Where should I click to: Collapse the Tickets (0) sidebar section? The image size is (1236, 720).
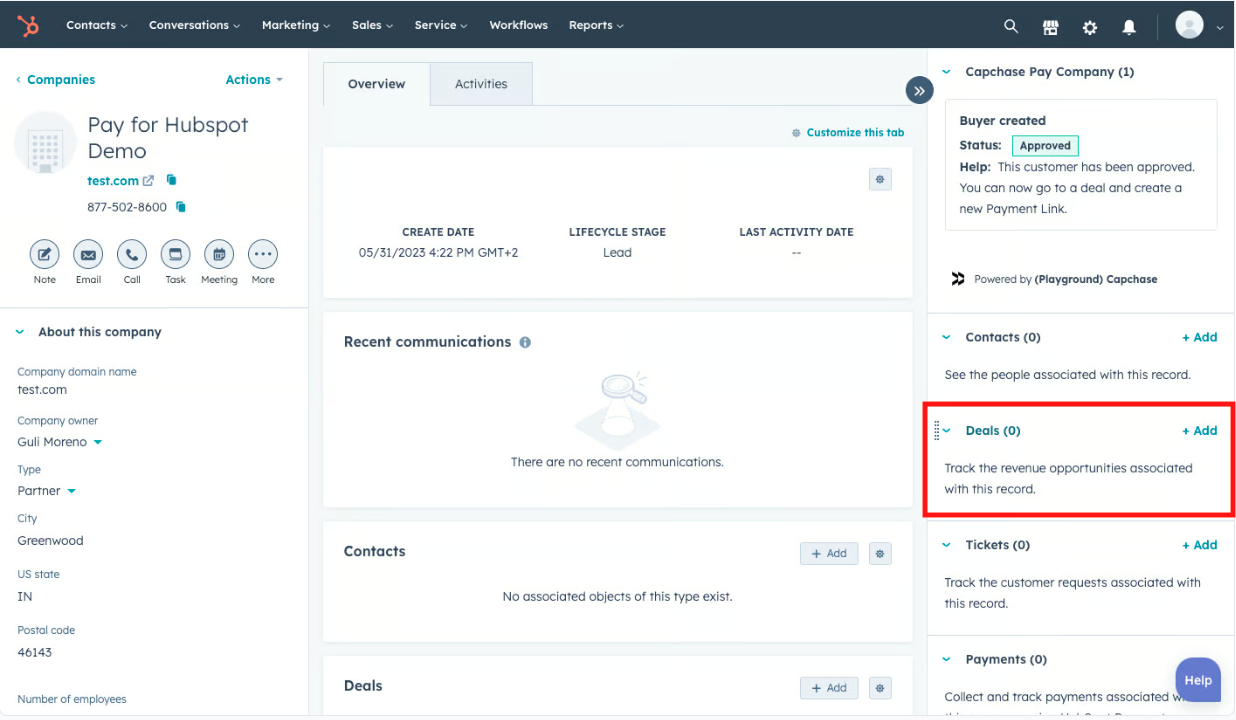coord(947,545)
